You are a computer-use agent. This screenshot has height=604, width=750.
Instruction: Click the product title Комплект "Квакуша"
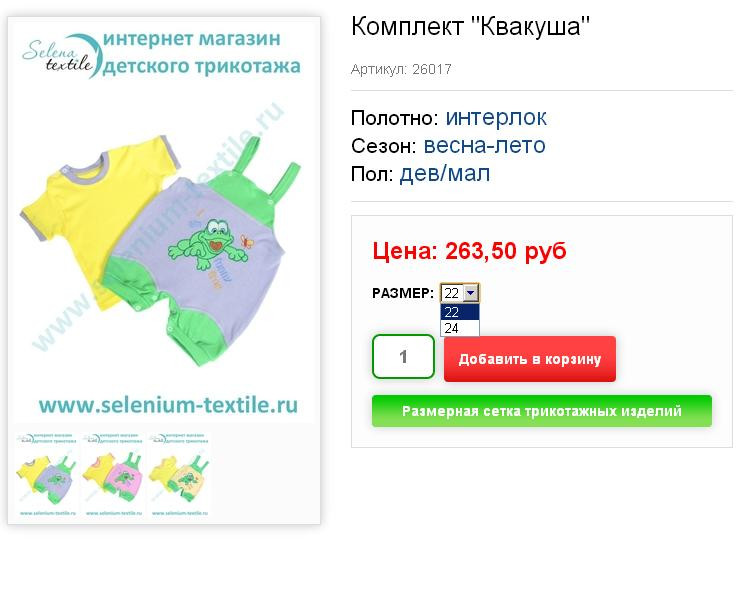[x=470, y=26]
